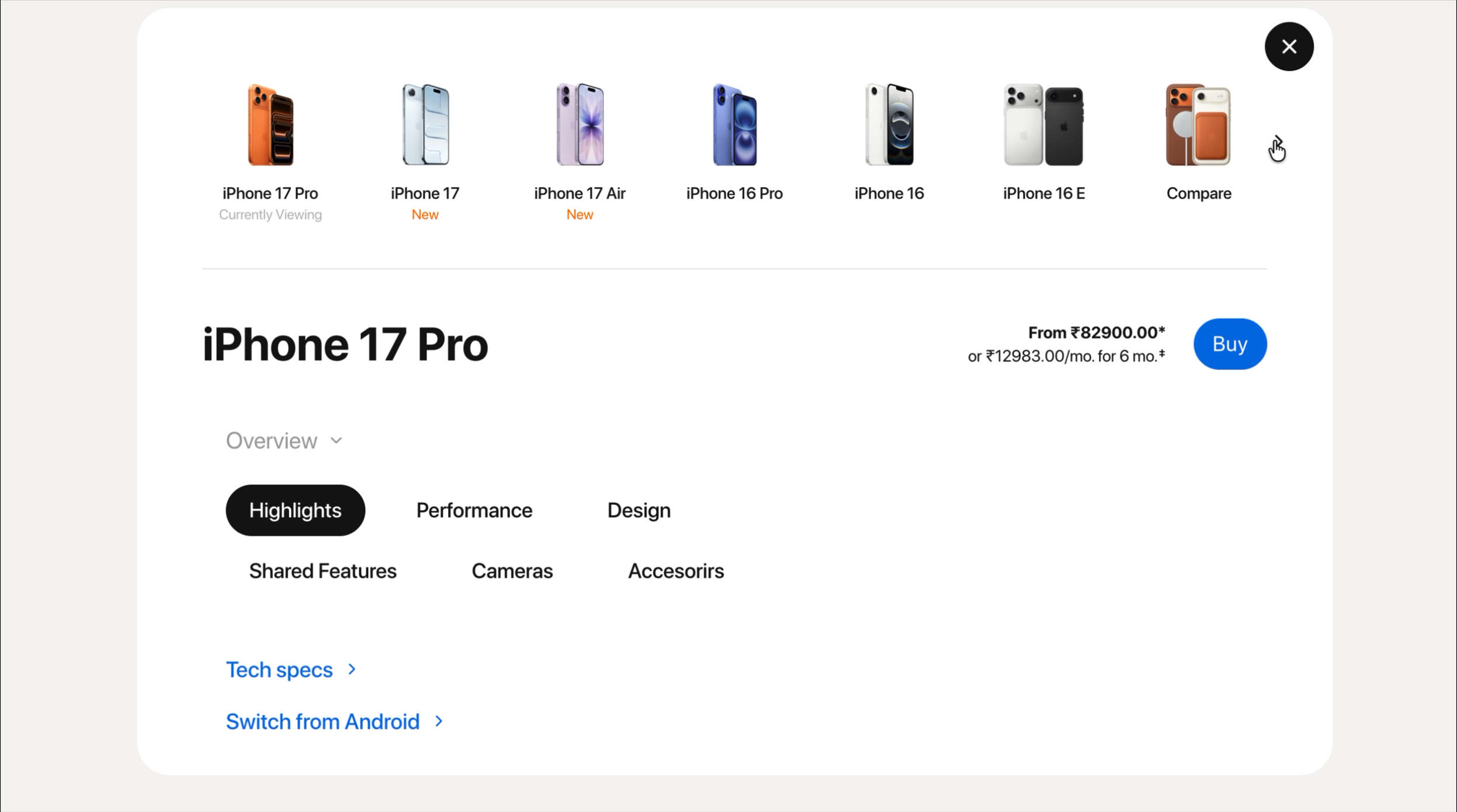The height and width of the screenshot is (812, 1457).
Task: Open the Design tab
Action: coord(639,511)
